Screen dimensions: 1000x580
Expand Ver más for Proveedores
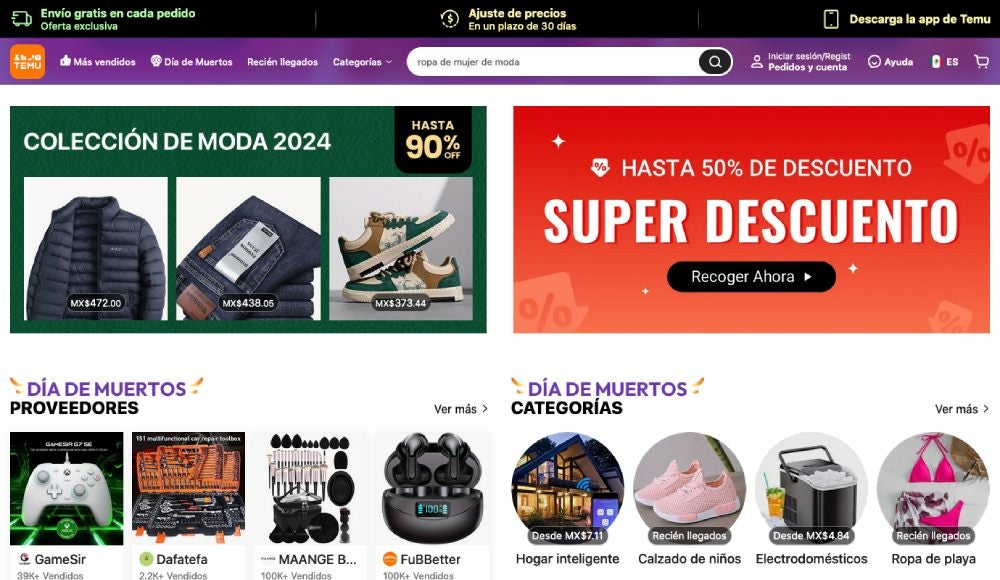(x=460, y=409)
